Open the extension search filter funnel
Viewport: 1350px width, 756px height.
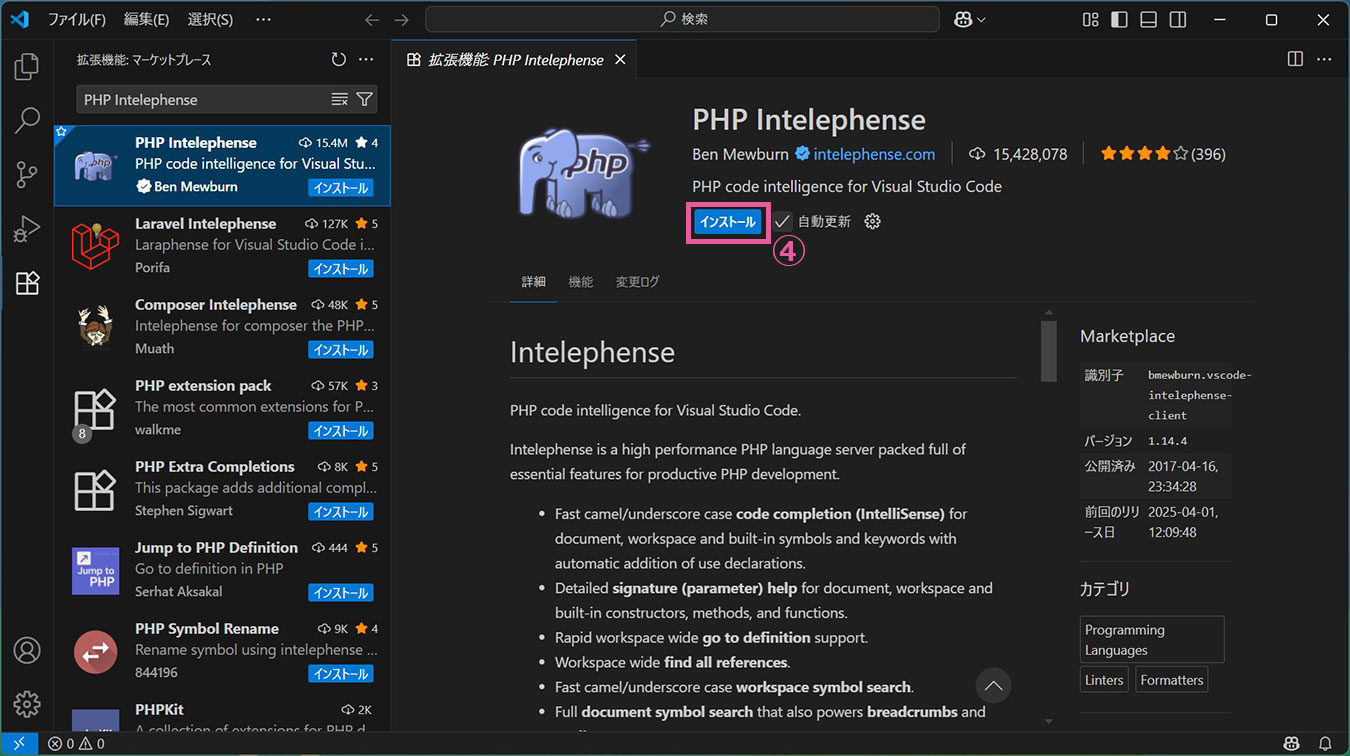[x=365, y=99]
